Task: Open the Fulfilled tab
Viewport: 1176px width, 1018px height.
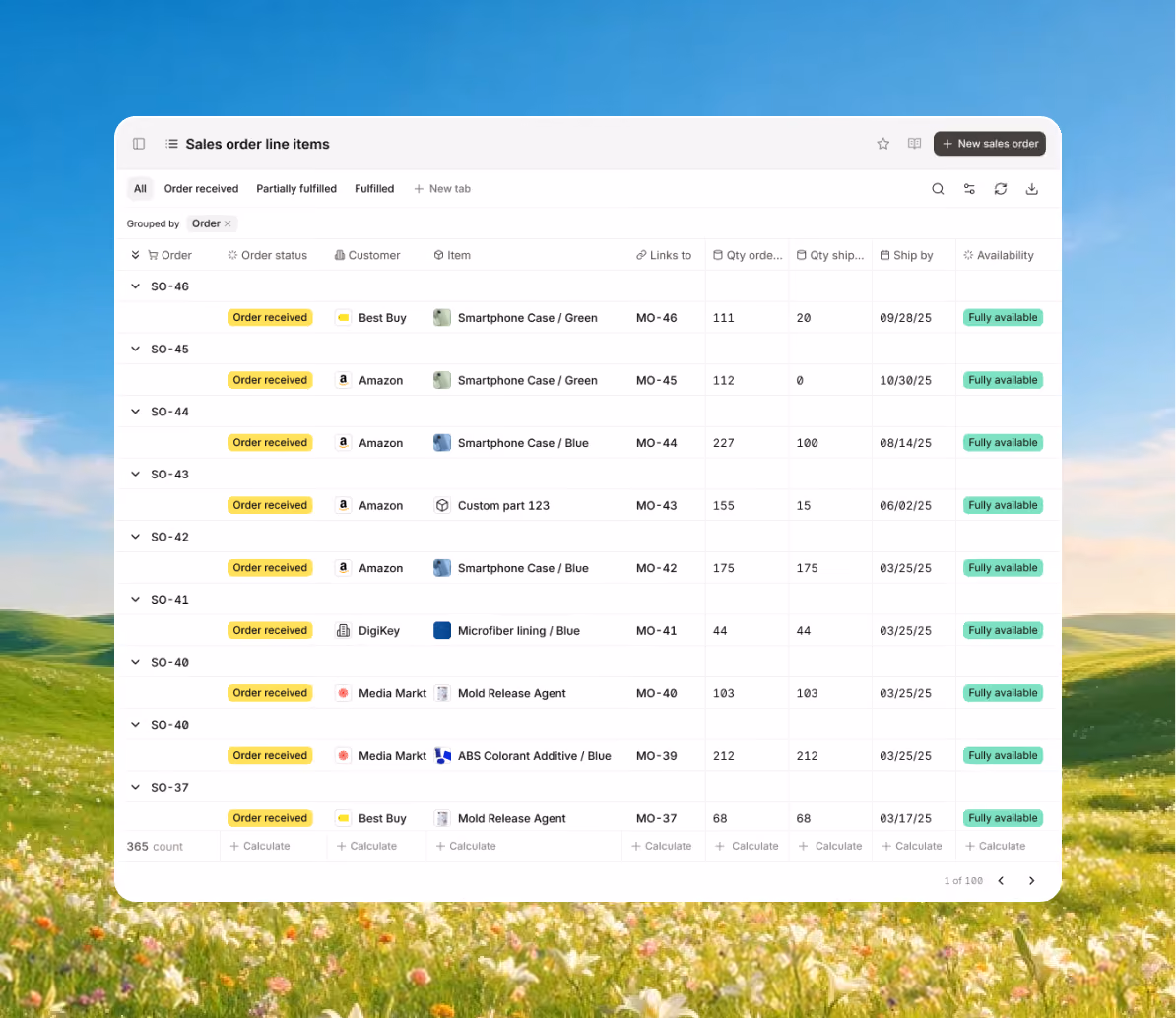Action: 374,189
